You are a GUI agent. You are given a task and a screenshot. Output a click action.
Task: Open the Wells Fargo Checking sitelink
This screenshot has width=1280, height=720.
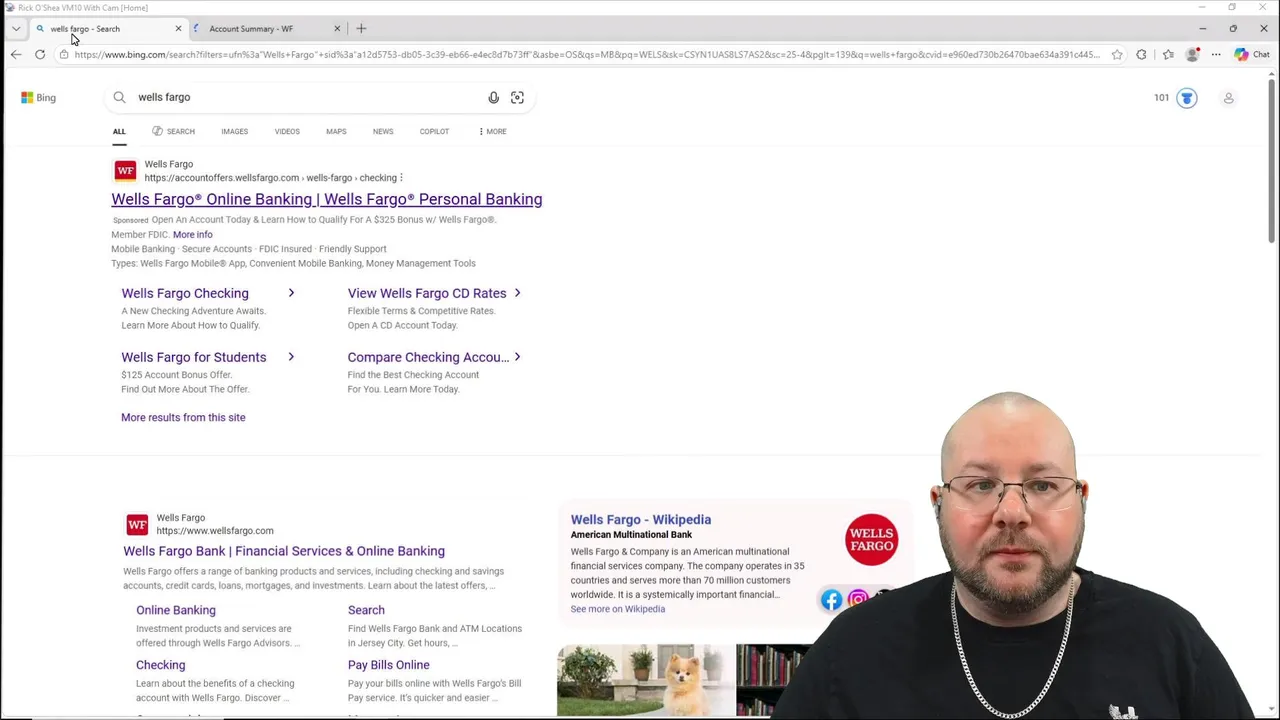tap(185, 293)
